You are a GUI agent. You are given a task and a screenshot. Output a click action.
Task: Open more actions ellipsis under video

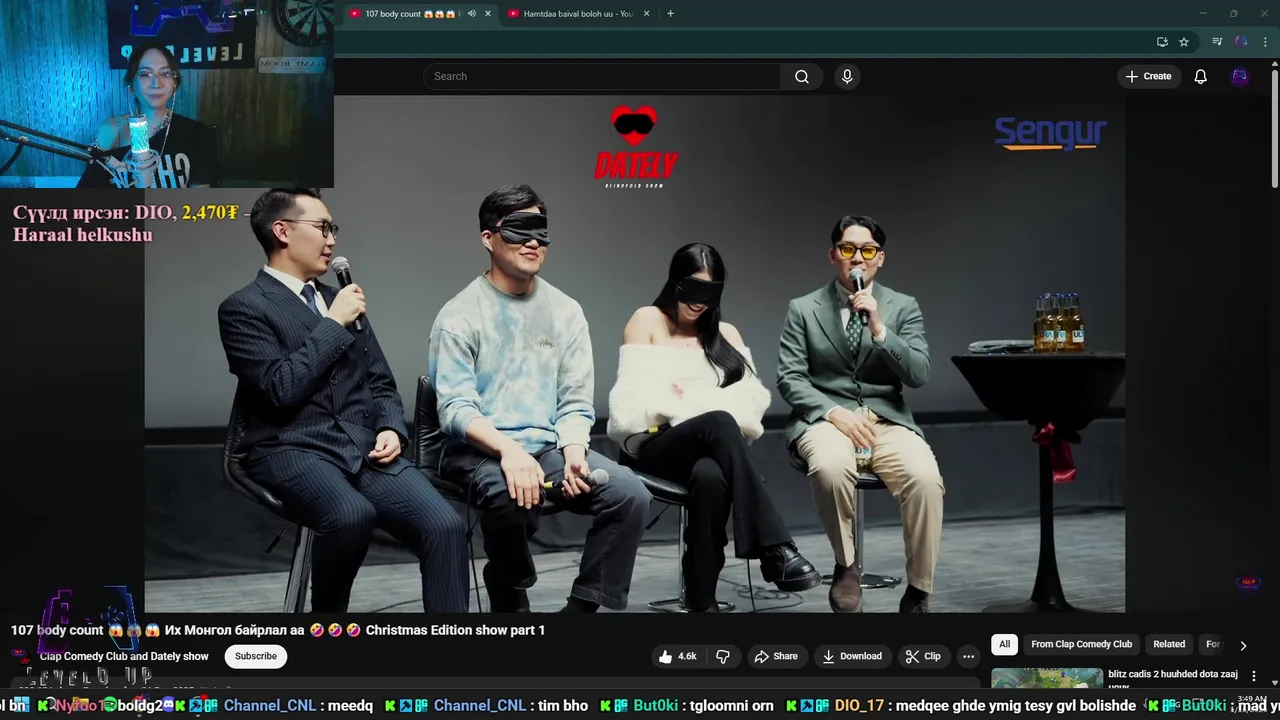tap(968, 656)
